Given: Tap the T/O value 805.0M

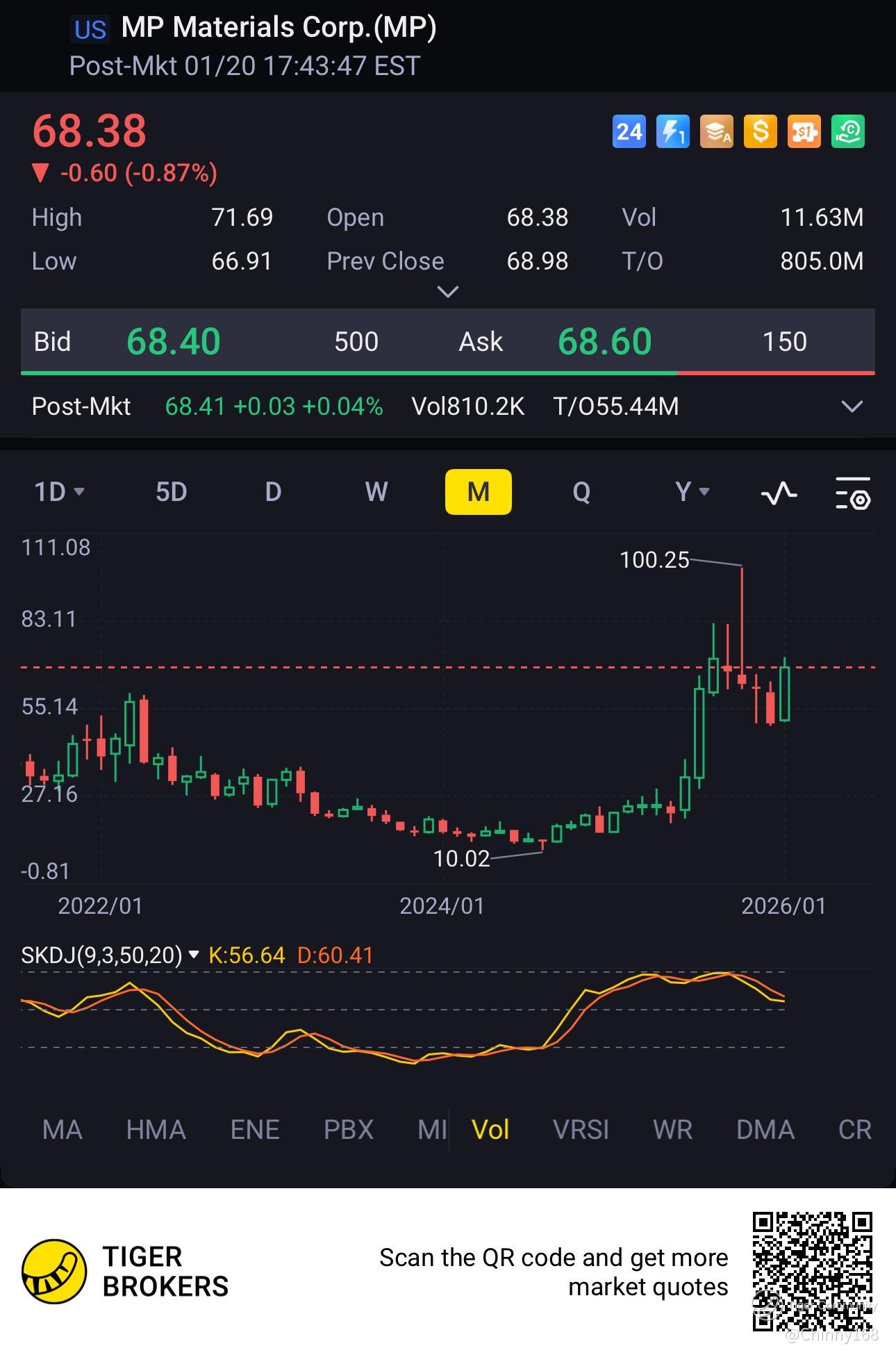Looking at the screenshot, I should (x=822, y=261).
